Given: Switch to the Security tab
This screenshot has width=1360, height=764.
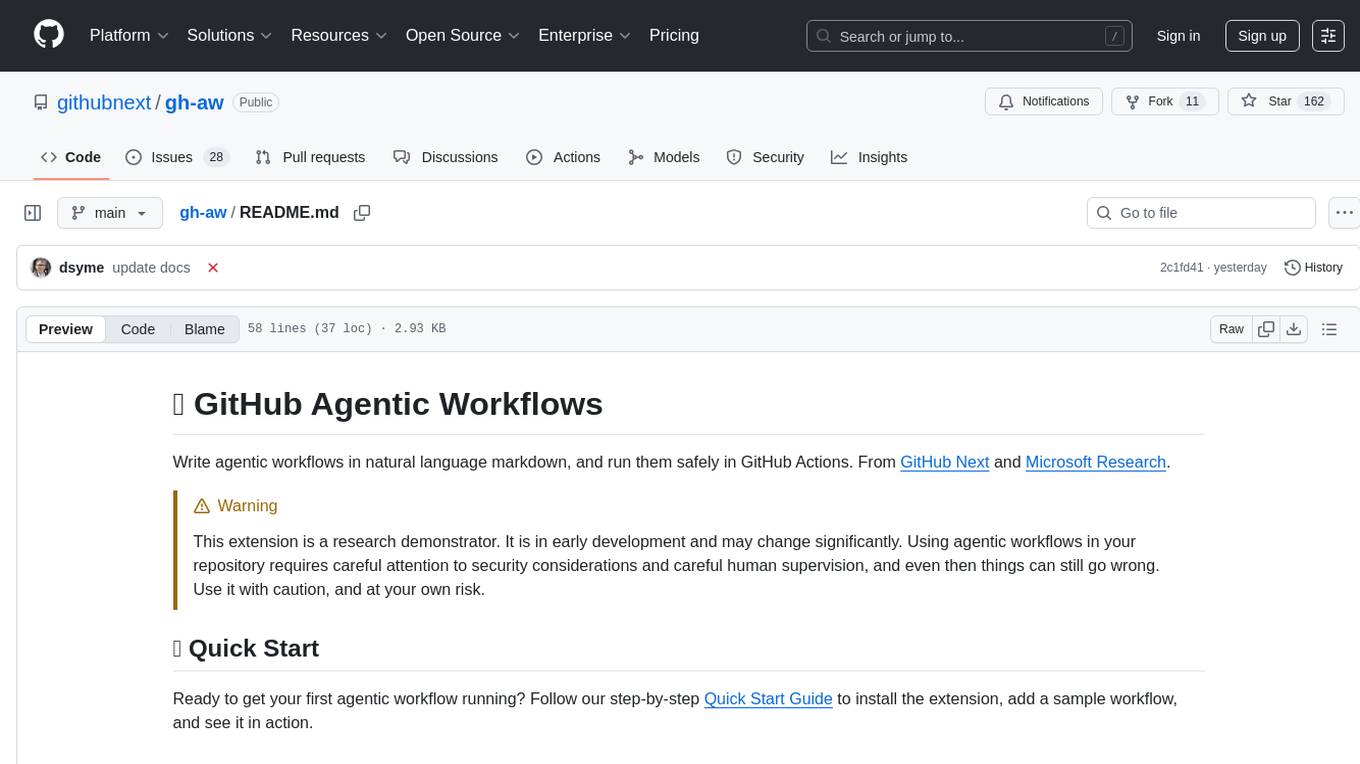Looking at the screenshot, I should [765, 157].
